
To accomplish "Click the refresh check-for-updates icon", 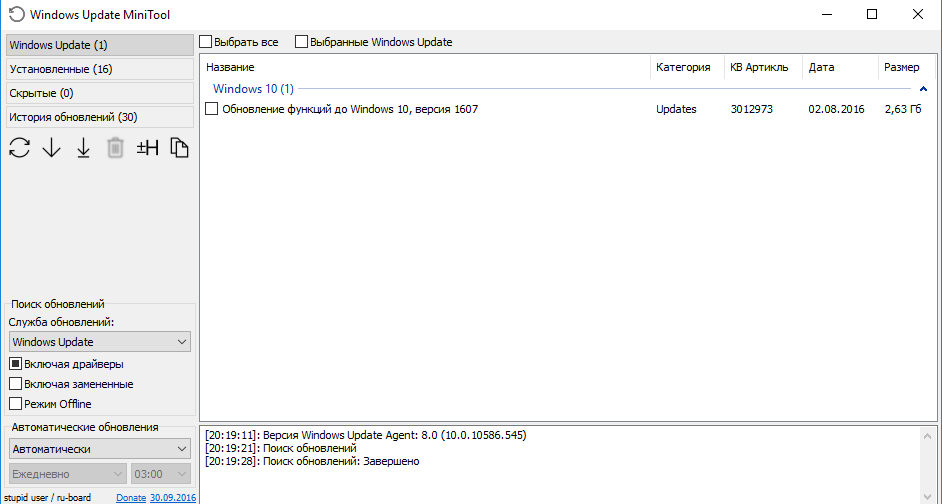I will [20, 147].
